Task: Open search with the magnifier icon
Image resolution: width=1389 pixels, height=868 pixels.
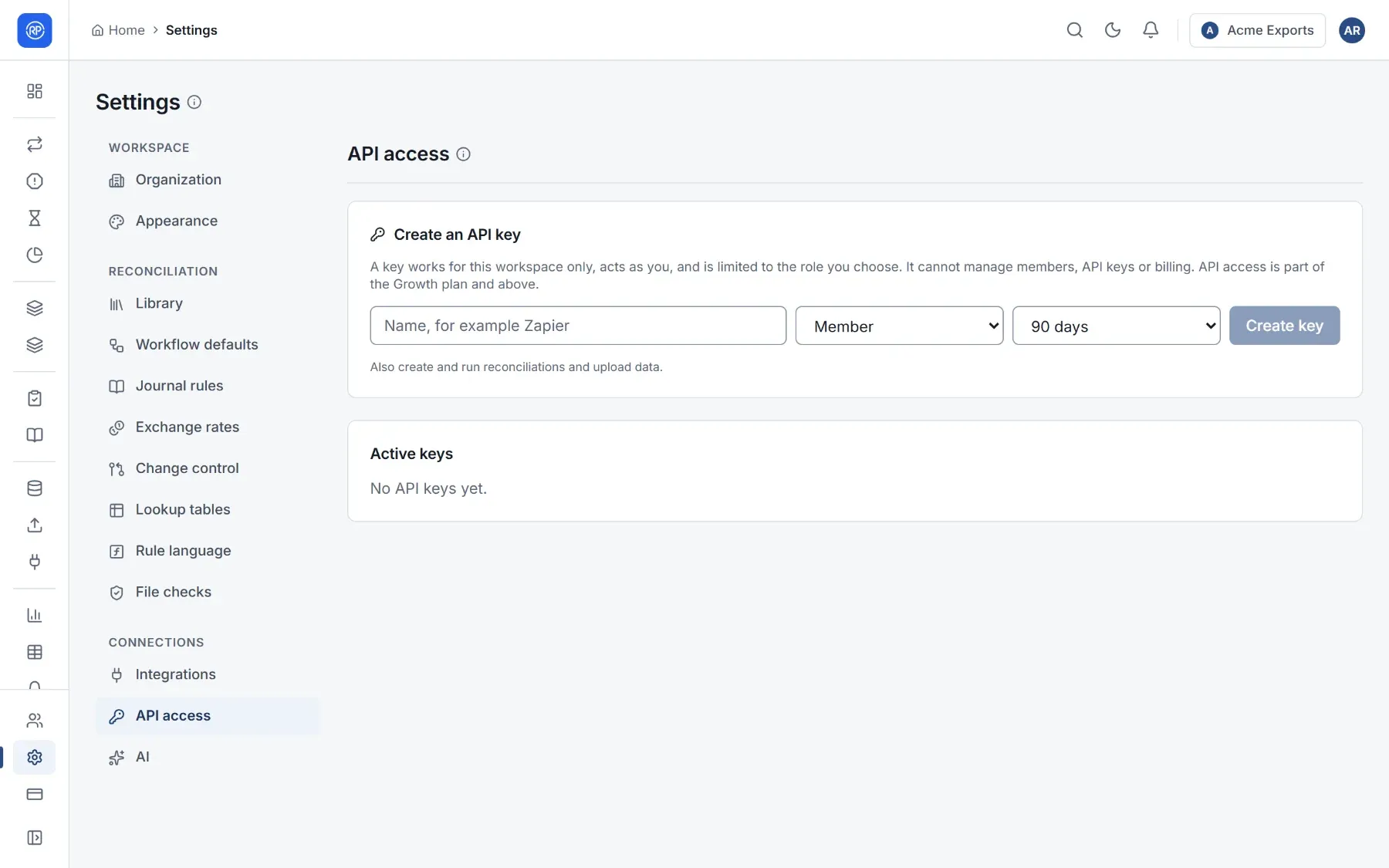Action: pyautogui.click(x=1075, y=30)
